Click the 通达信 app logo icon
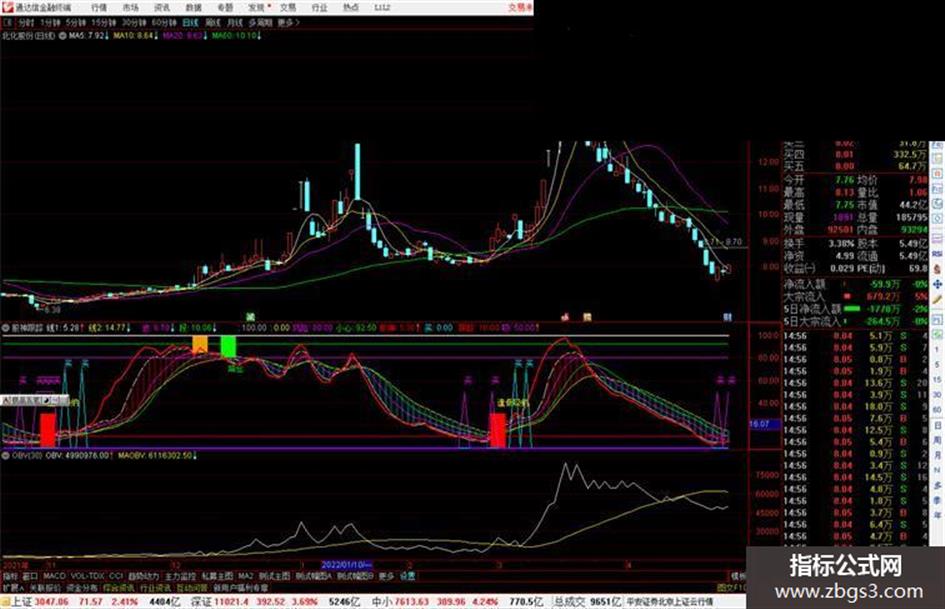This screenshot has height=609, width=945. point(7,7)
